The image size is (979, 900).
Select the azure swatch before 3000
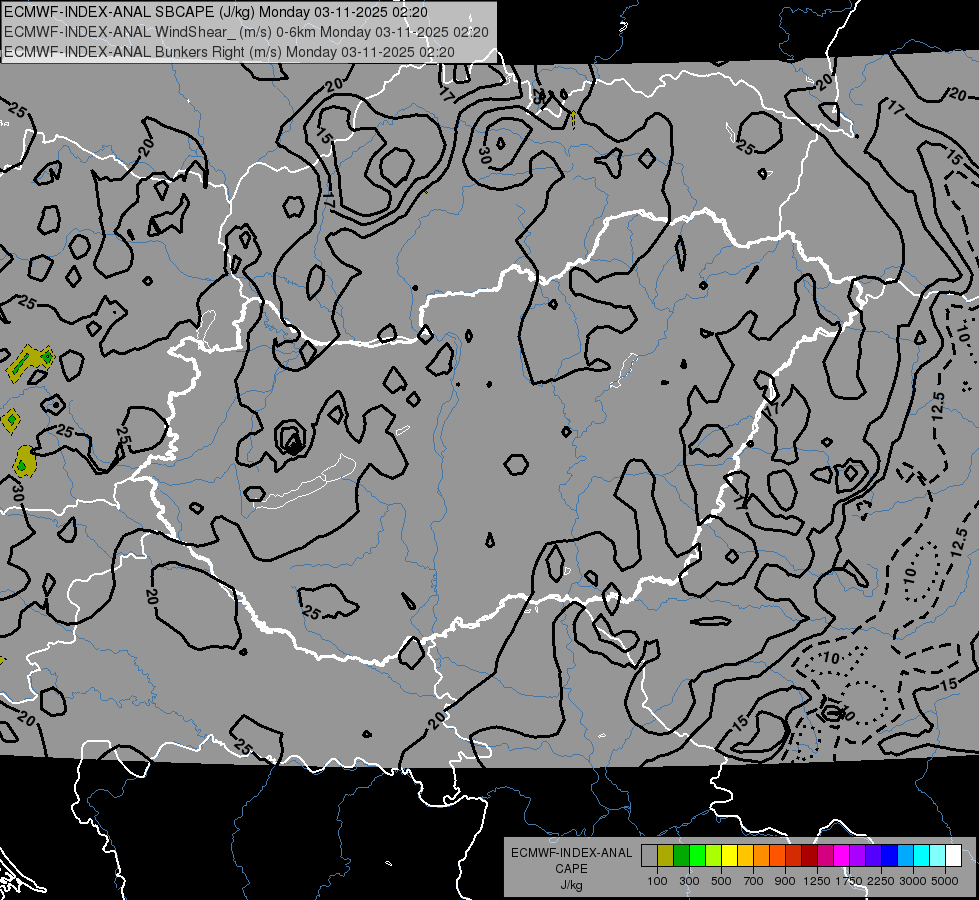click(x=905, y=855)
